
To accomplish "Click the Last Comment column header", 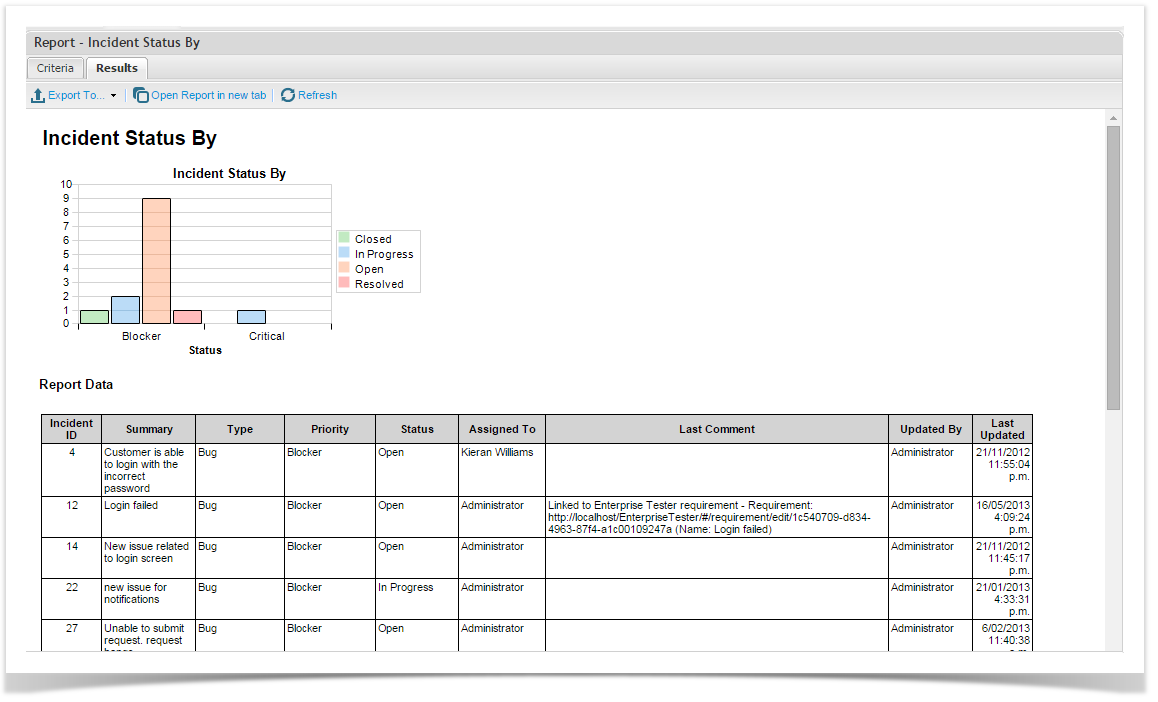I will (x=716, y=429).
